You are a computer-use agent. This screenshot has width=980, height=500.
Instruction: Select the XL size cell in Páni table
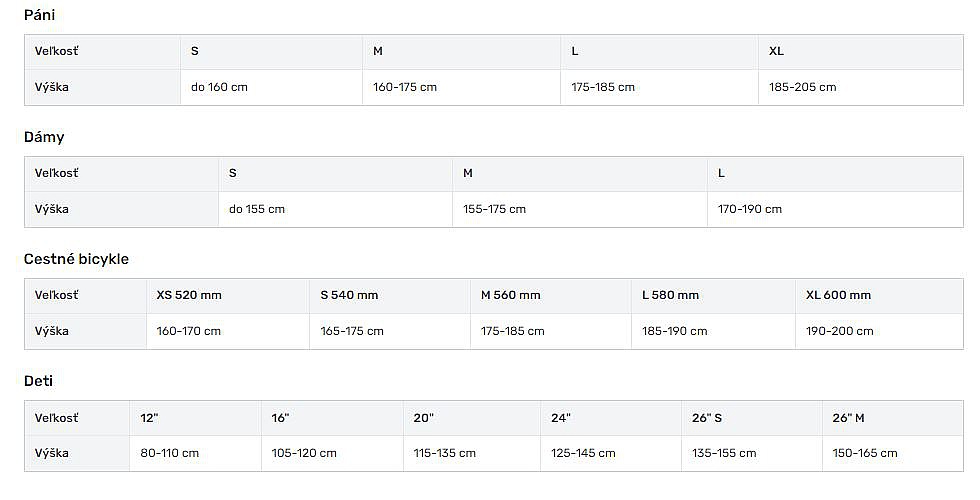861,52
